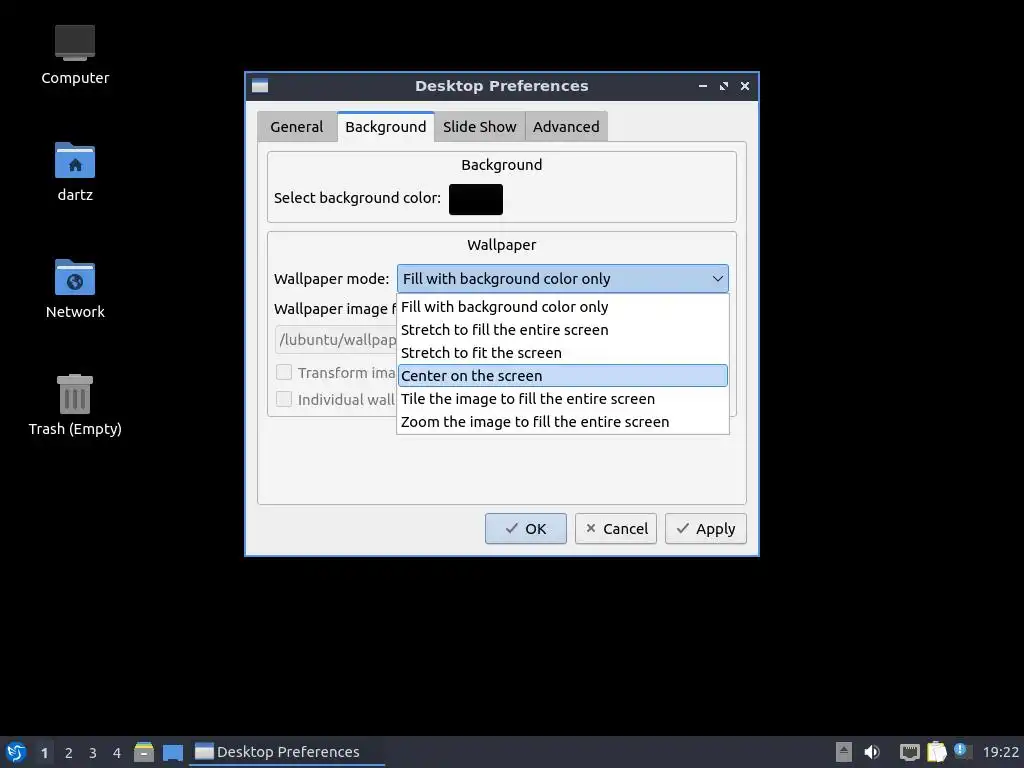The height and width of the screenshot is (768, 1024).
Task: Choose 'Tile the image to fill the entire screen'
Action: [x=562, y=398]
